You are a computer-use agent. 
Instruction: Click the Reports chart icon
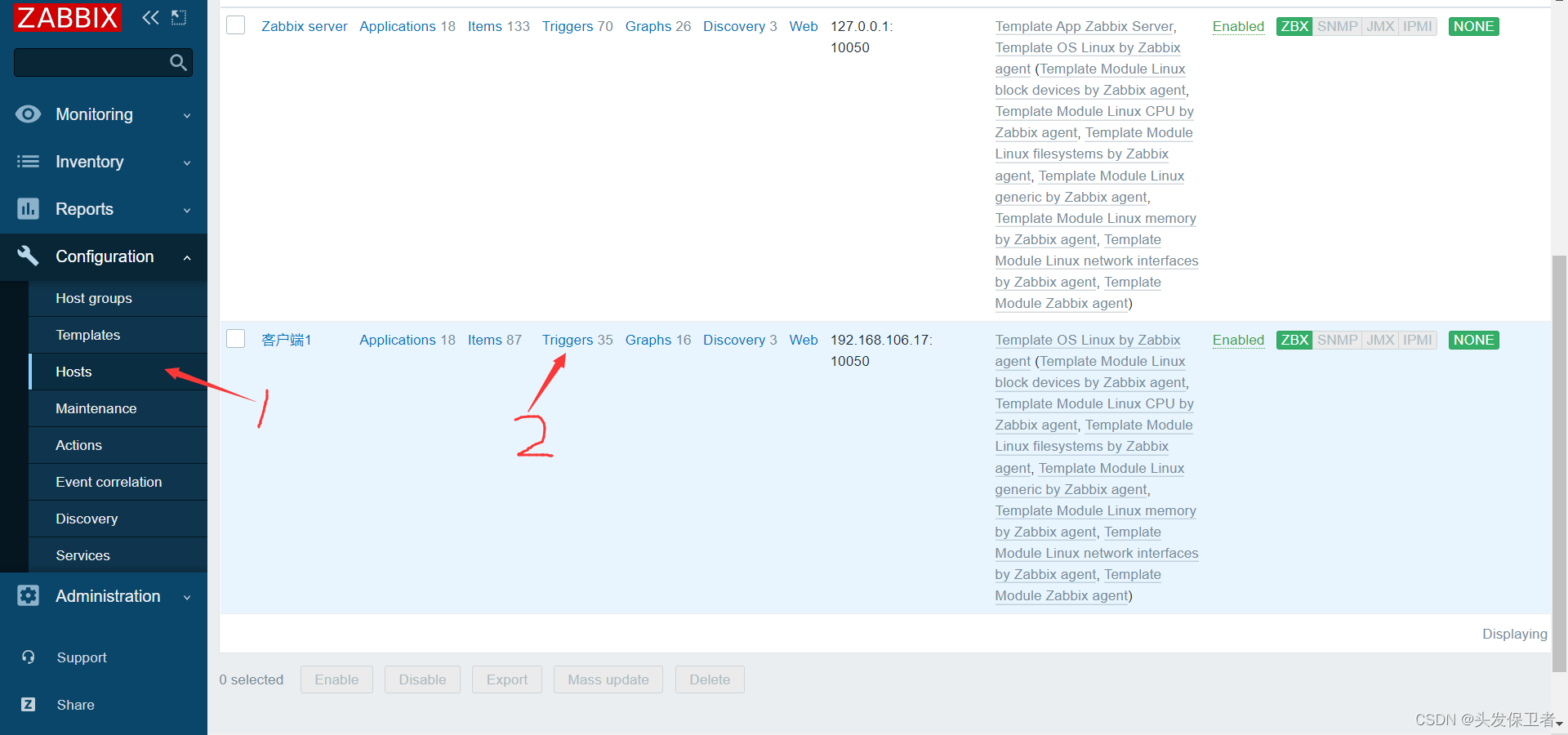pos(29,209)
